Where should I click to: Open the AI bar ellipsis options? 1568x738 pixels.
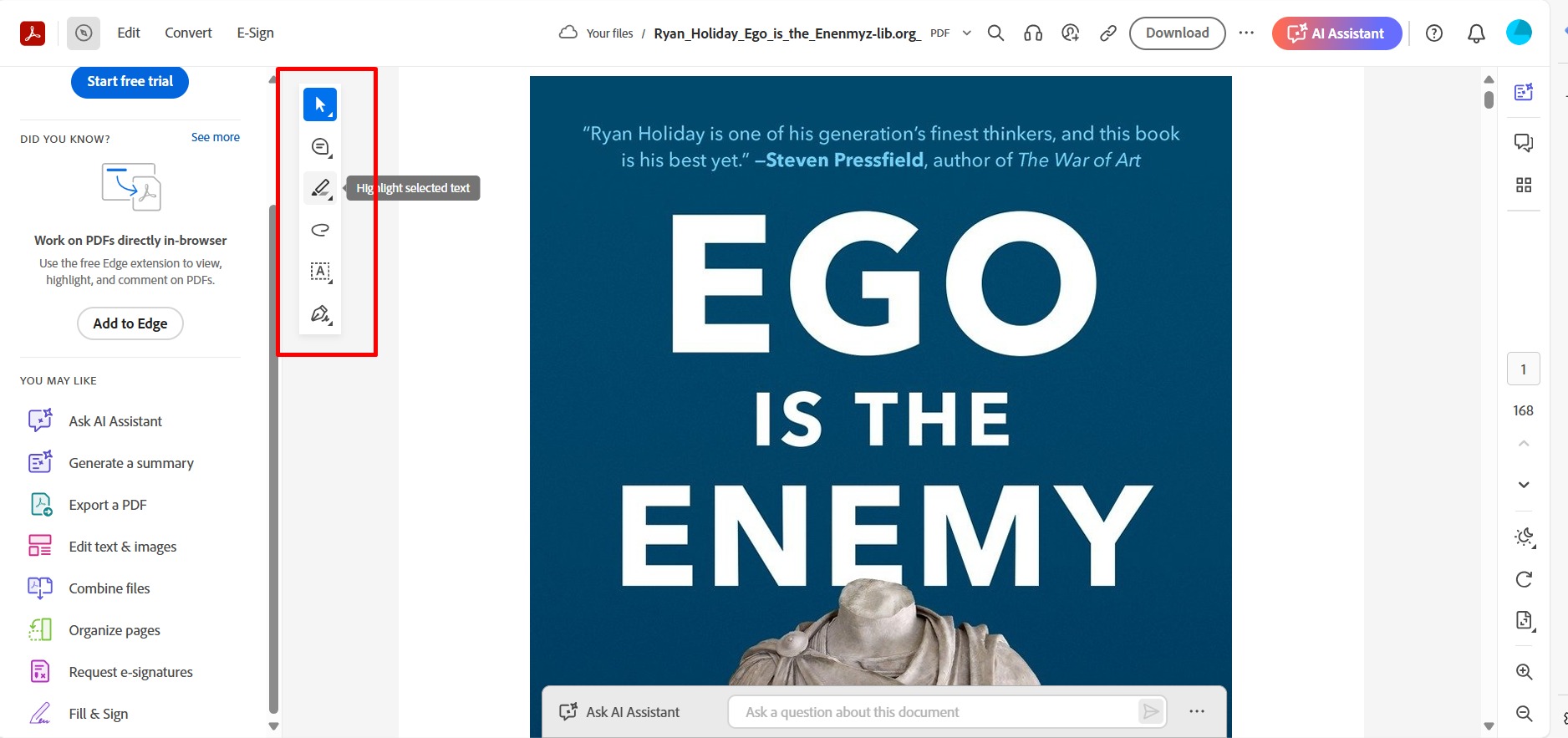point(1197,711)
